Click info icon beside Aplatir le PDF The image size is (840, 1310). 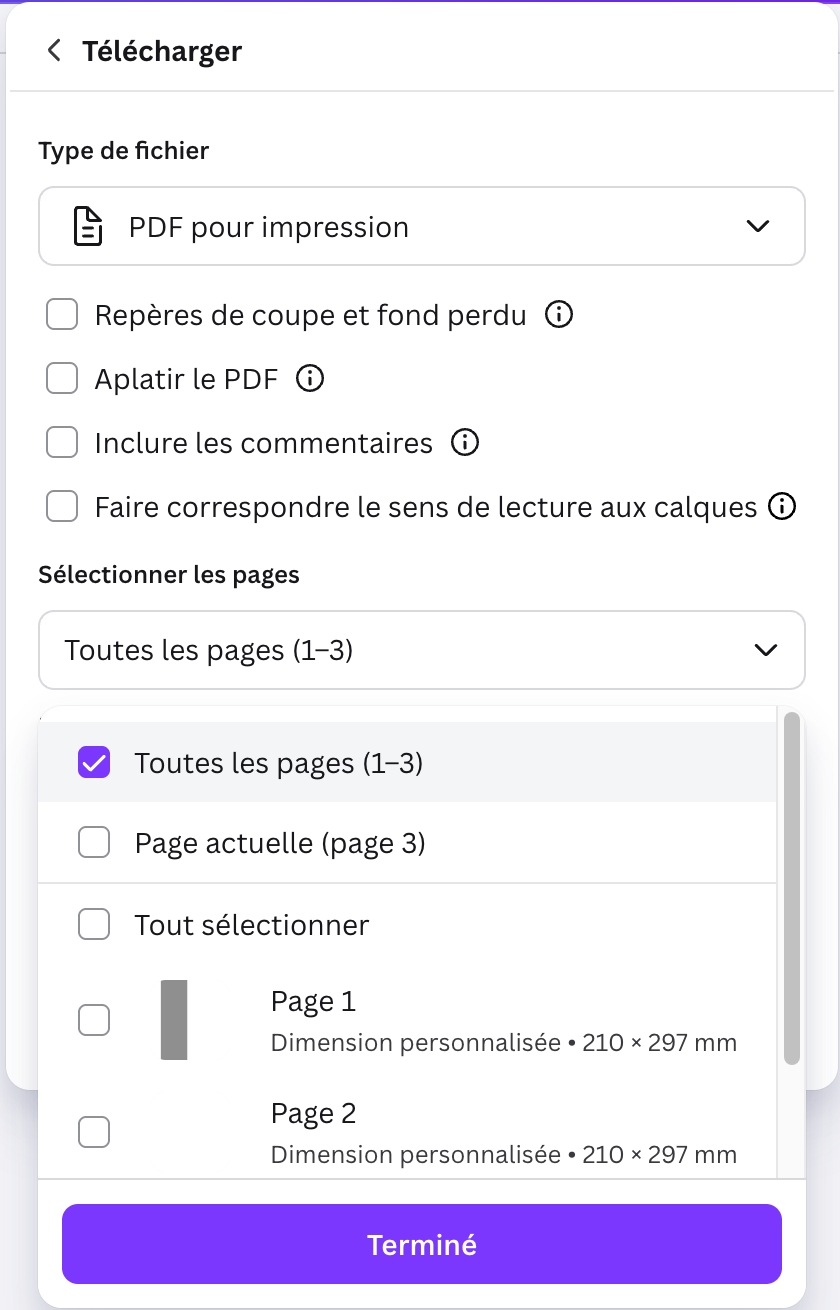click(x=311, y=379)
